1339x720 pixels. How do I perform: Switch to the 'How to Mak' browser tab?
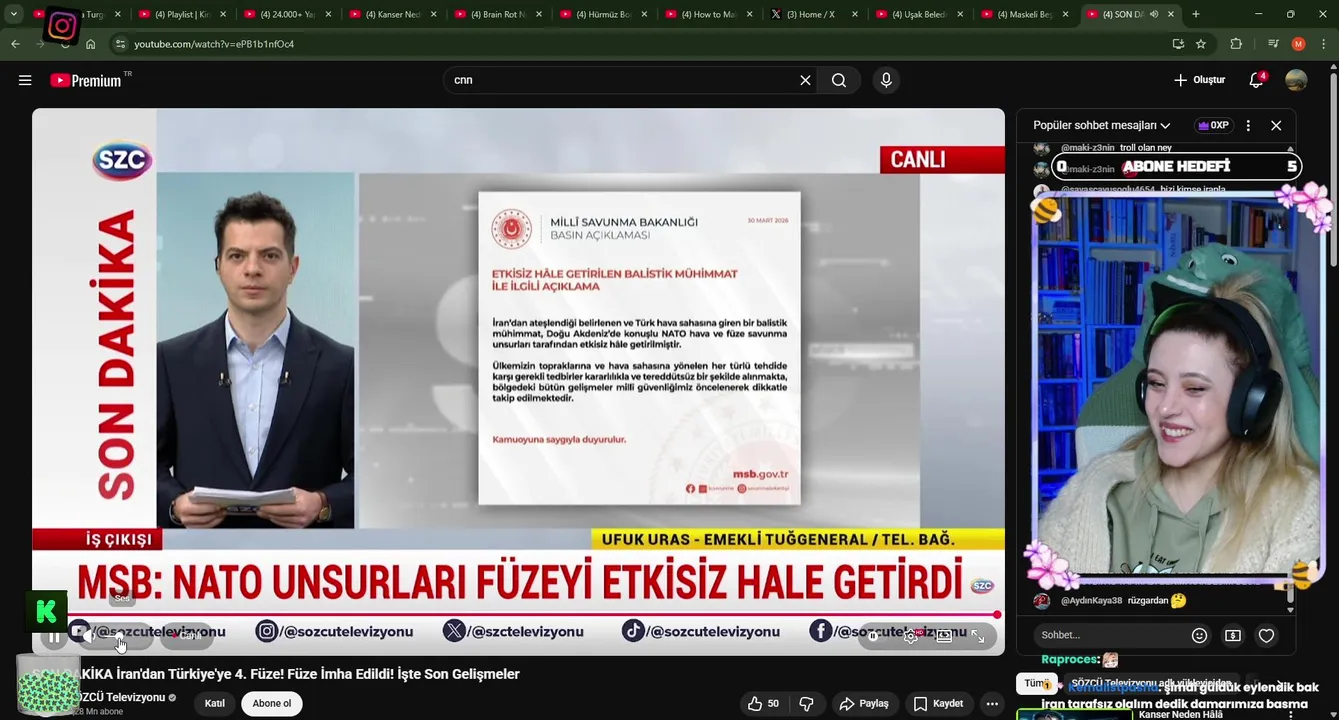(710, 14)
